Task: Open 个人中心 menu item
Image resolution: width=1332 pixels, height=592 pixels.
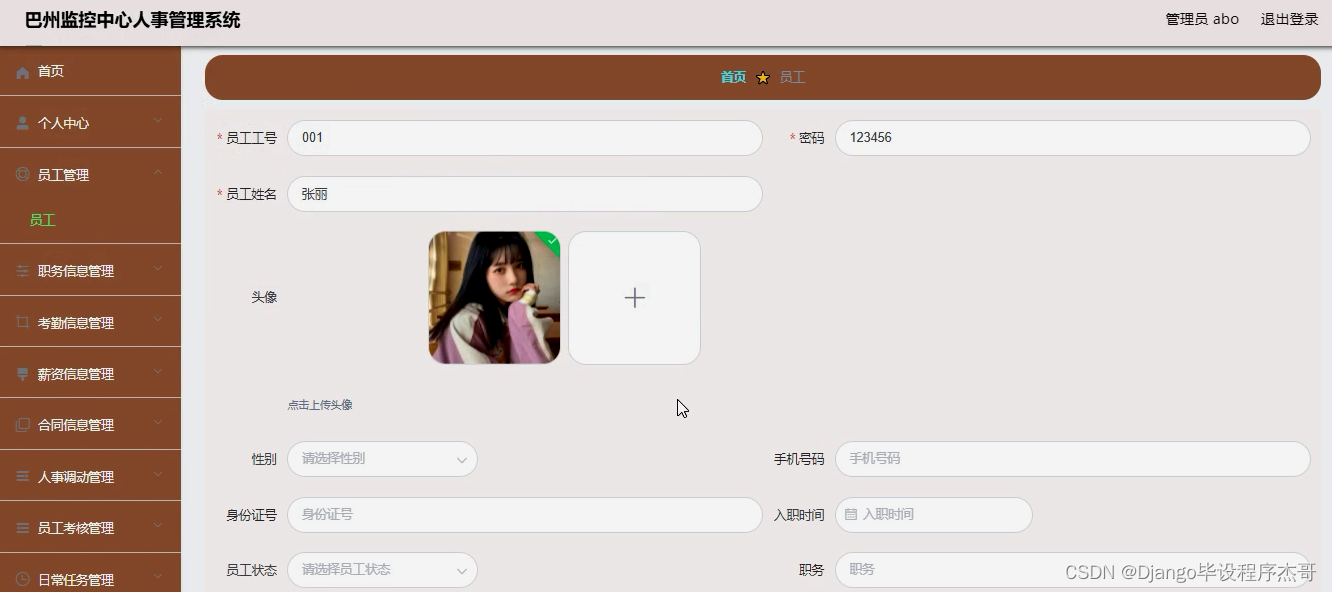Action: [90, 123]
